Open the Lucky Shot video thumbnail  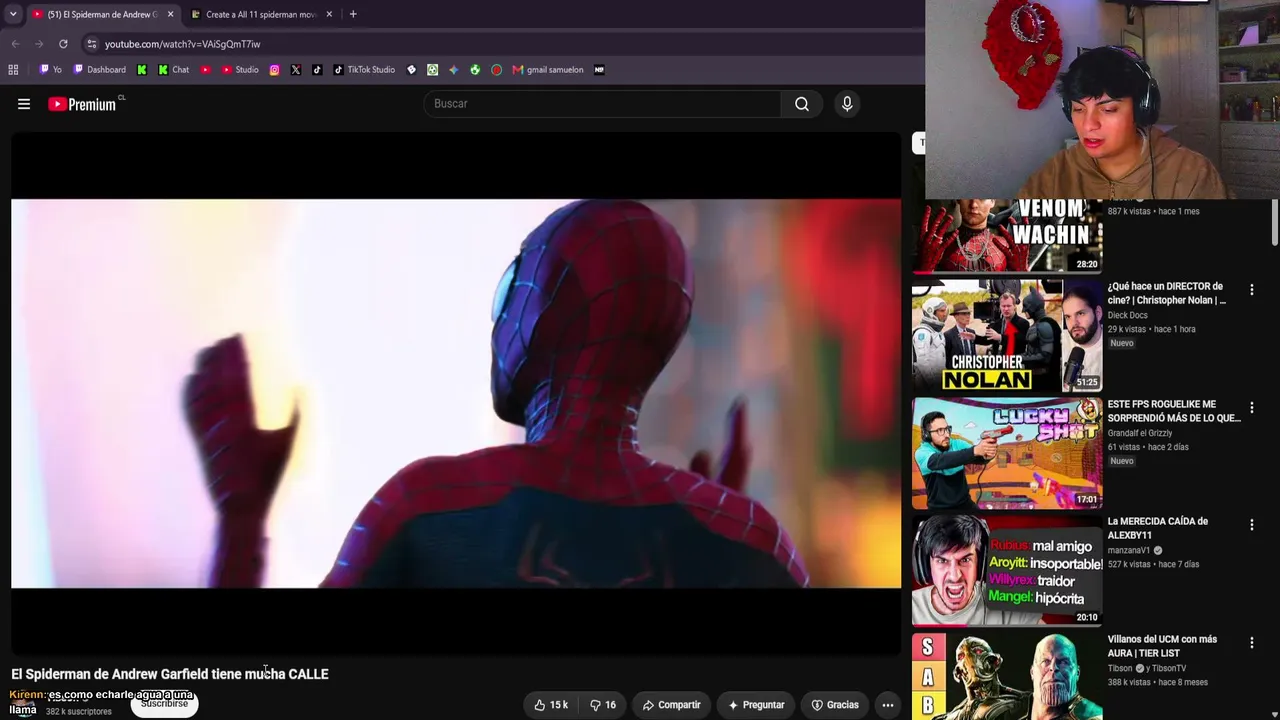pyautogui.click(x=1007, y=453)
